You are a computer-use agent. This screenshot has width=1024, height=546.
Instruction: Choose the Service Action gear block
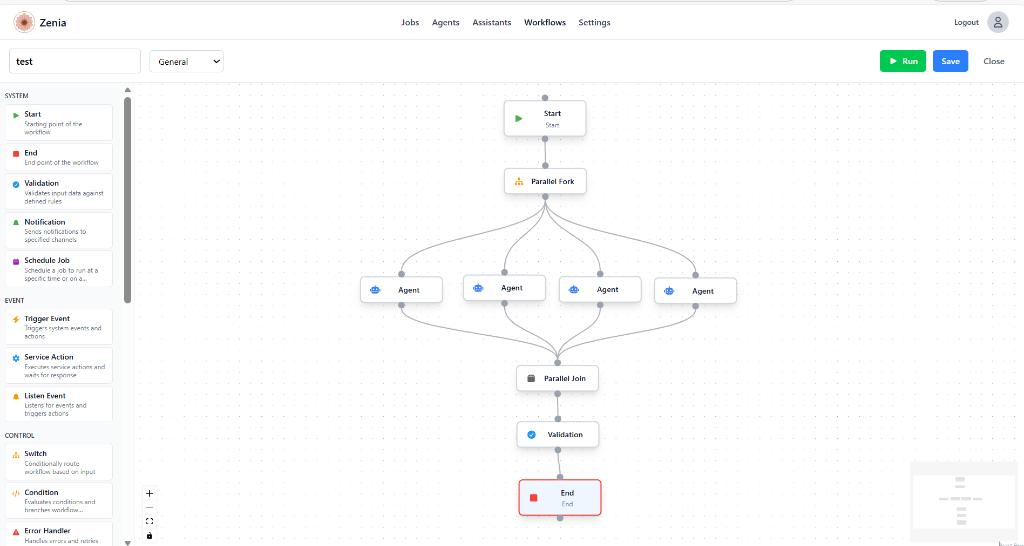click(x=58, y=365)
